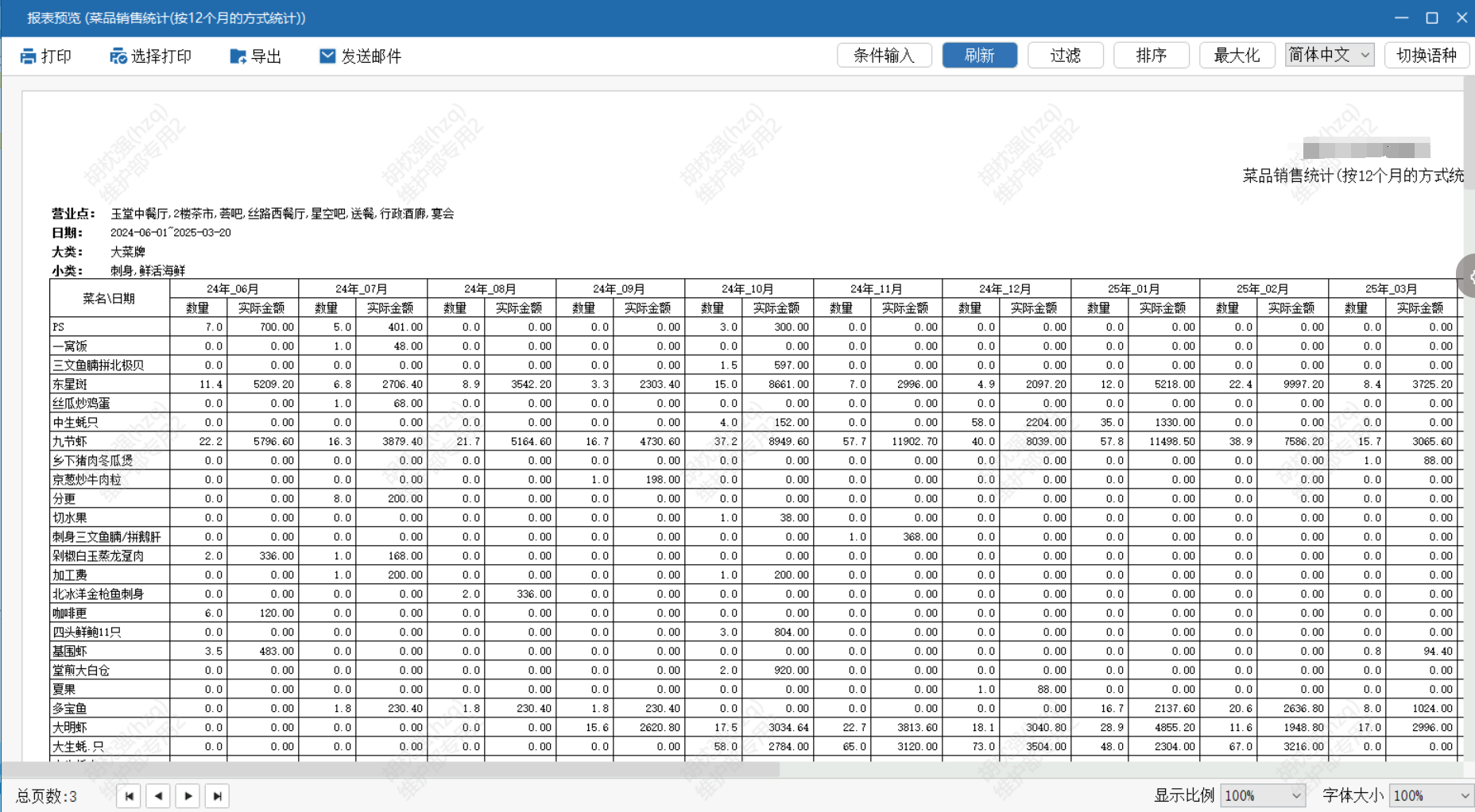Image resolution: width=1475 pixels, height=812 pixels.
Task: Click the 25年_01月 column header
Action: 1135,289
